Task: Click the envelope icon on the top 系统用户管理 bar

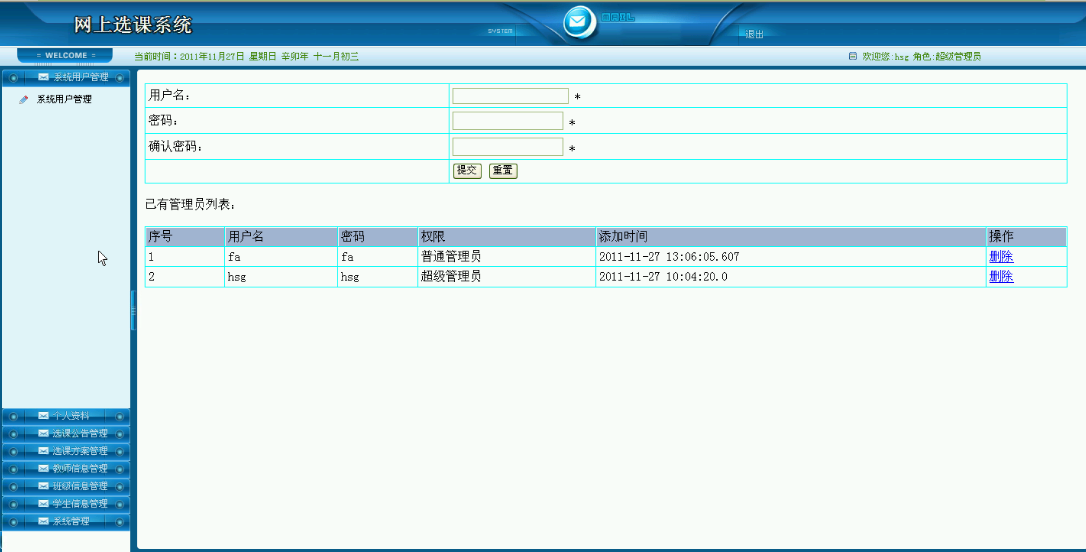Action: (x=44, y=77)
